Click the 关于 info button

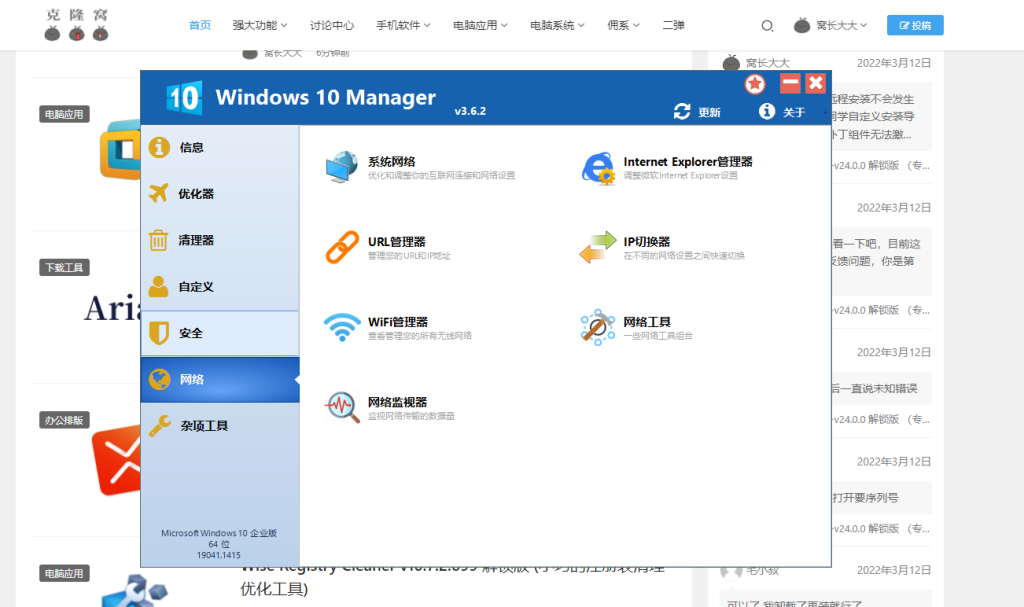coord(782,112)
